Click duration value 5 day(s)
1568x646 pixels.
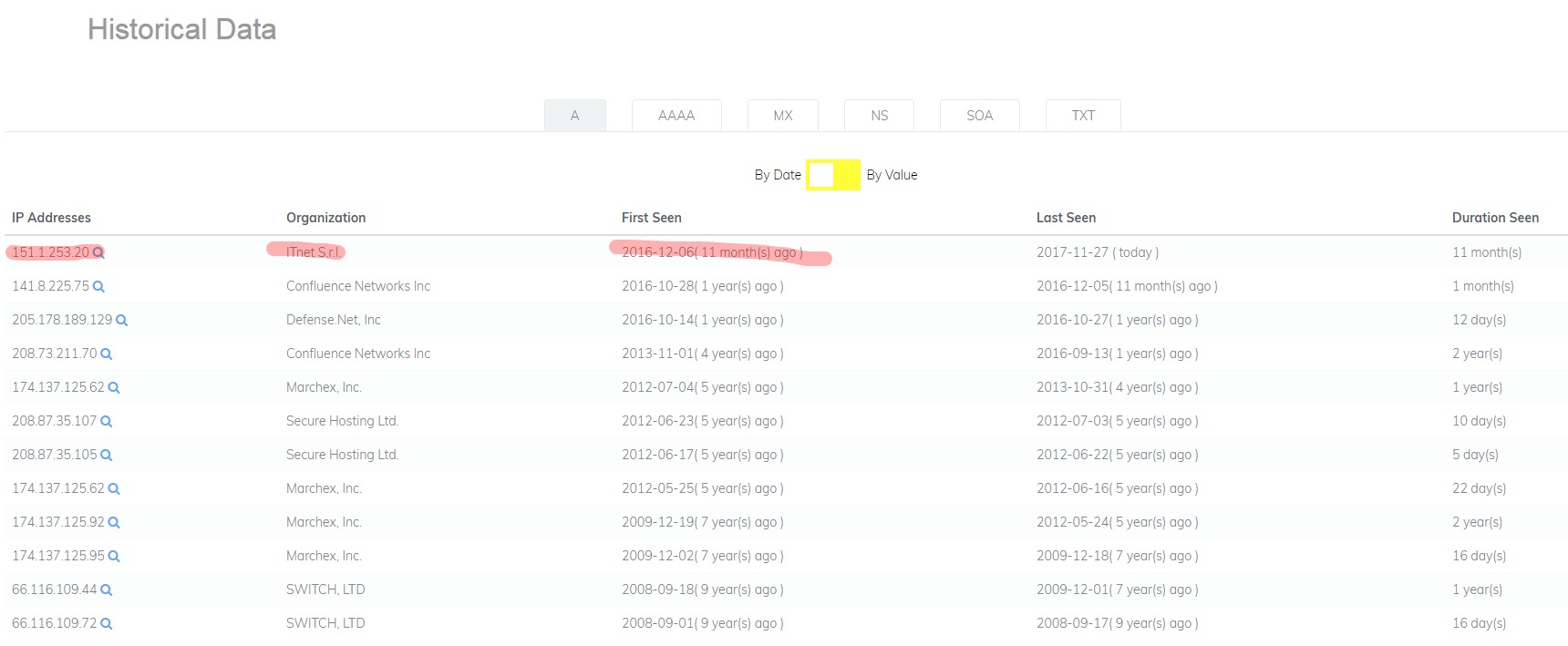click(1476, 455)
